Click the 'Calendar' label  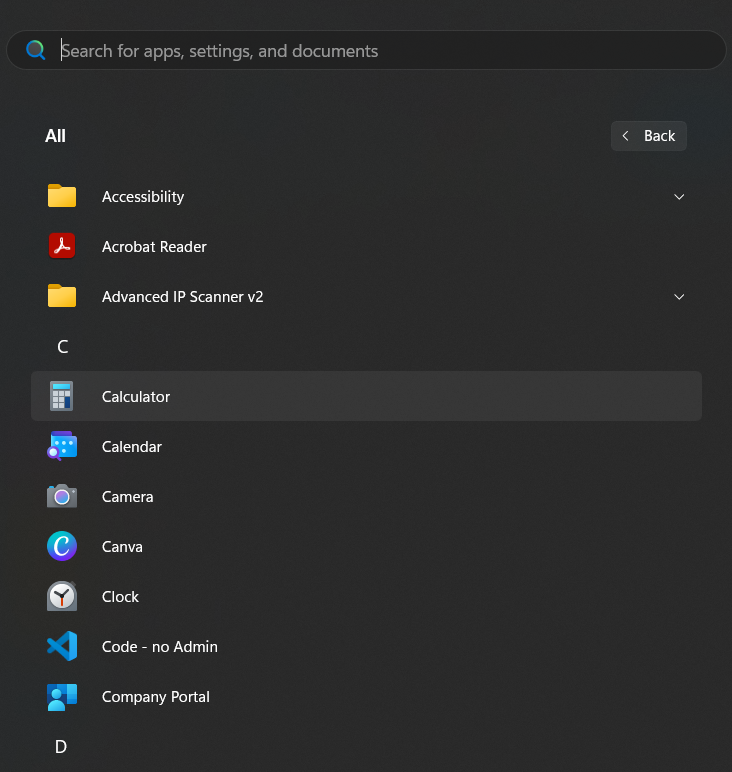pos(132,447)
